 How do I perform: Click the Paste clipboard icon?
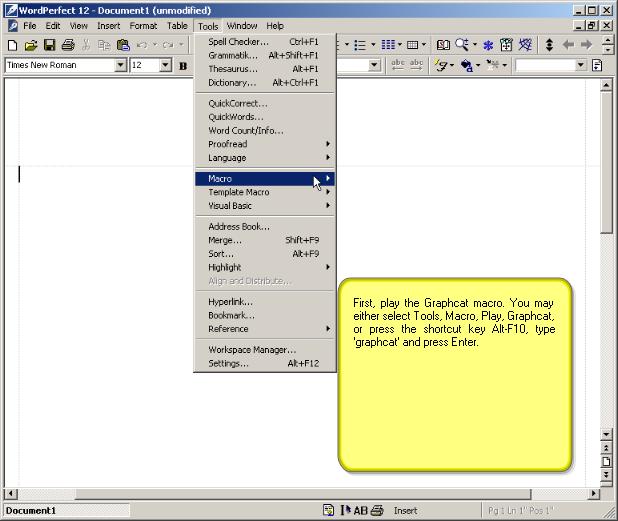pos(123,45)
